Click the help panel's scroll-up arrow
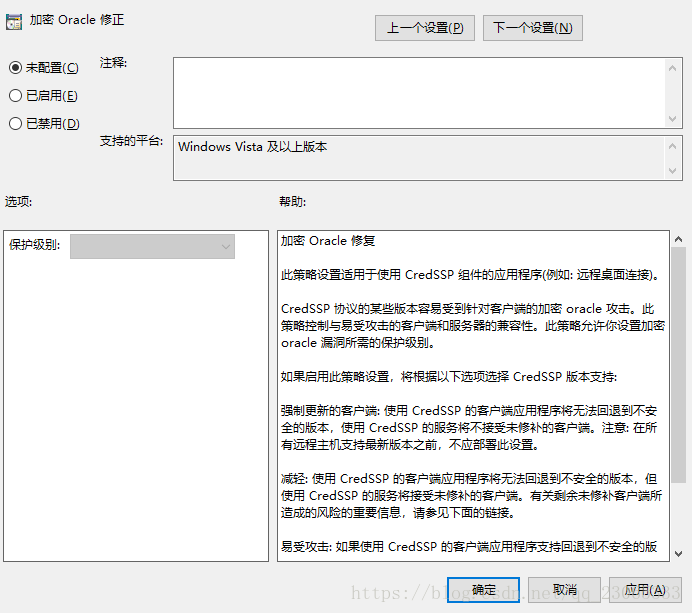 [678, 239]
